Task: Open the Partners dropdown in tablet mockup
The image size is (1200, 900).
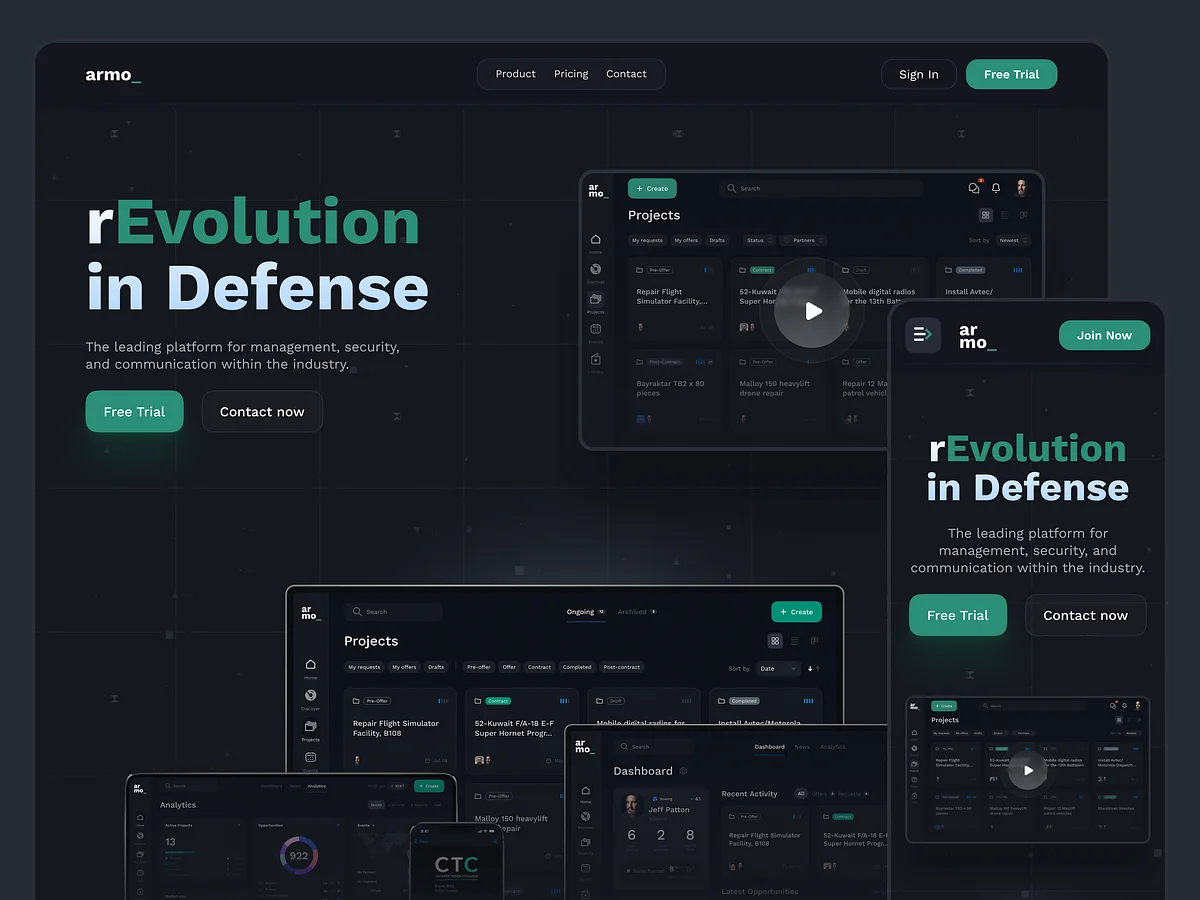Action: coord(804,240)
